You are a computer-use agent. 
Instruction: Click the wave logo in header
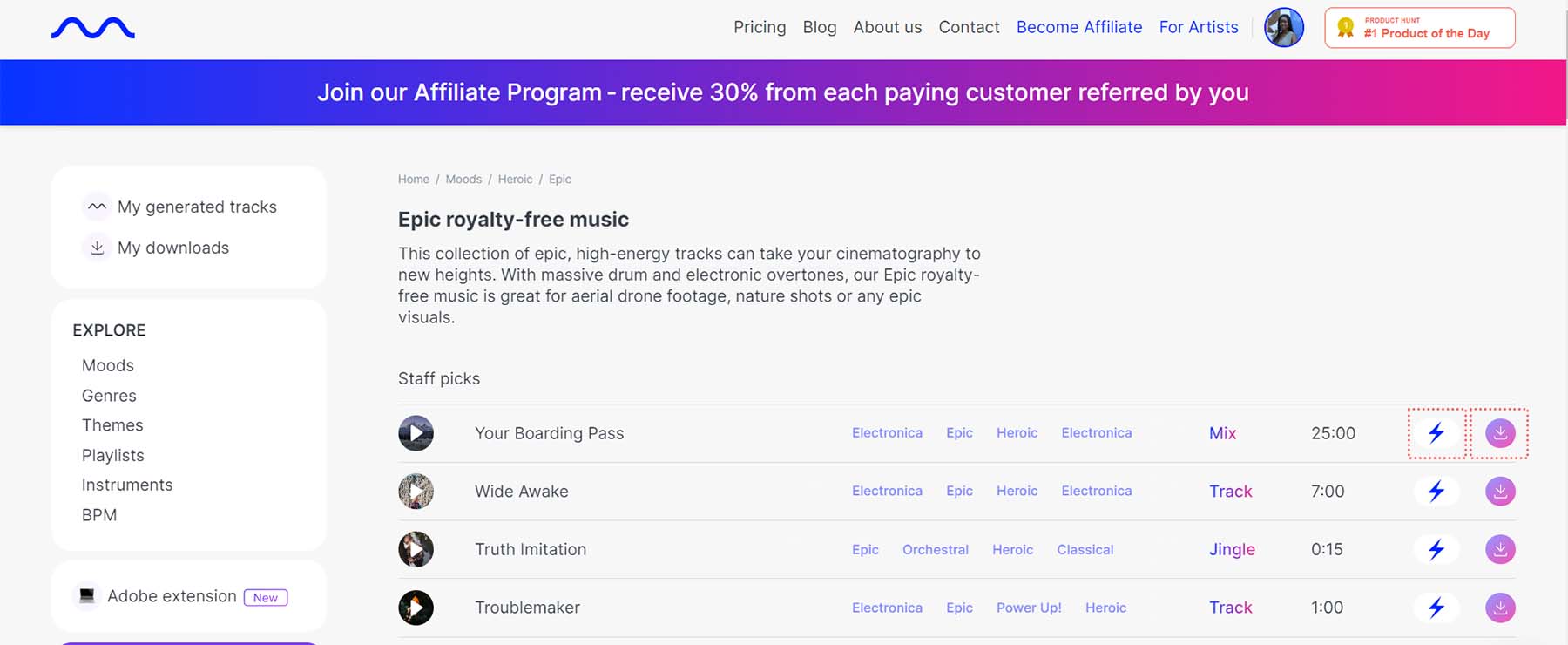pos(93,29)
